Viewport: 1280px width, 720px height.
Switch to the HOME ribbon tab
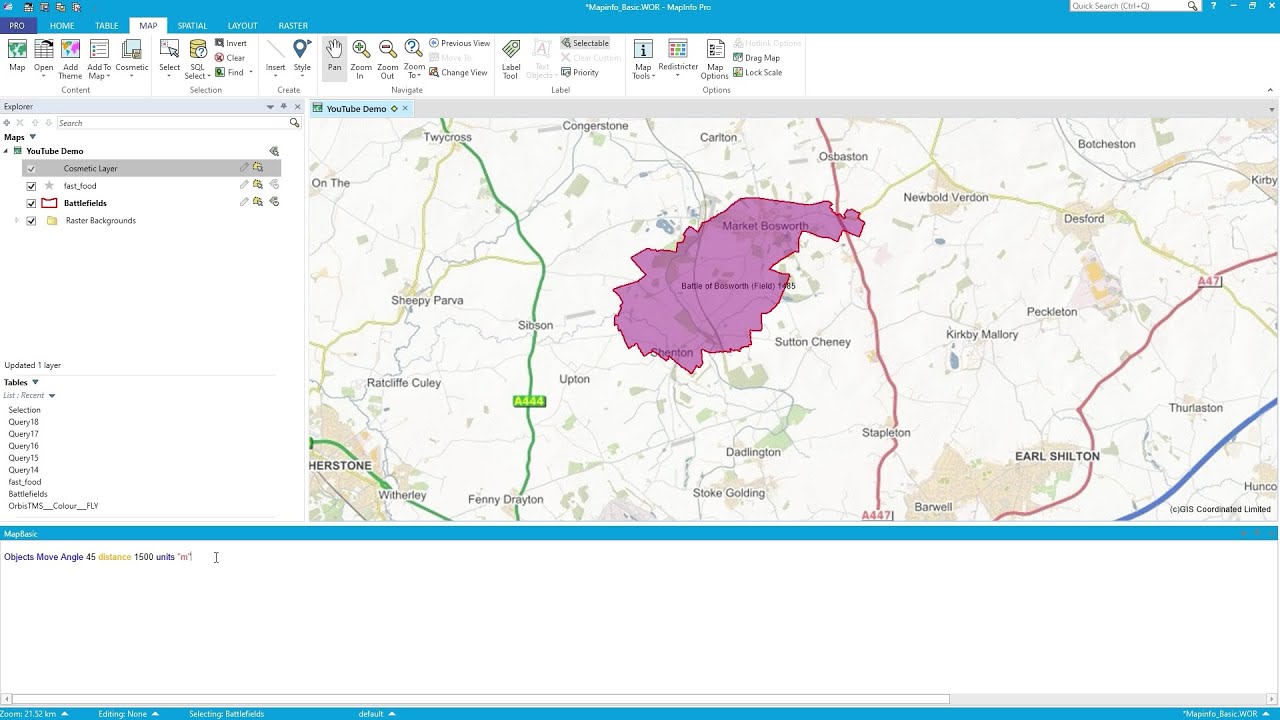click(x=62, y=25)
